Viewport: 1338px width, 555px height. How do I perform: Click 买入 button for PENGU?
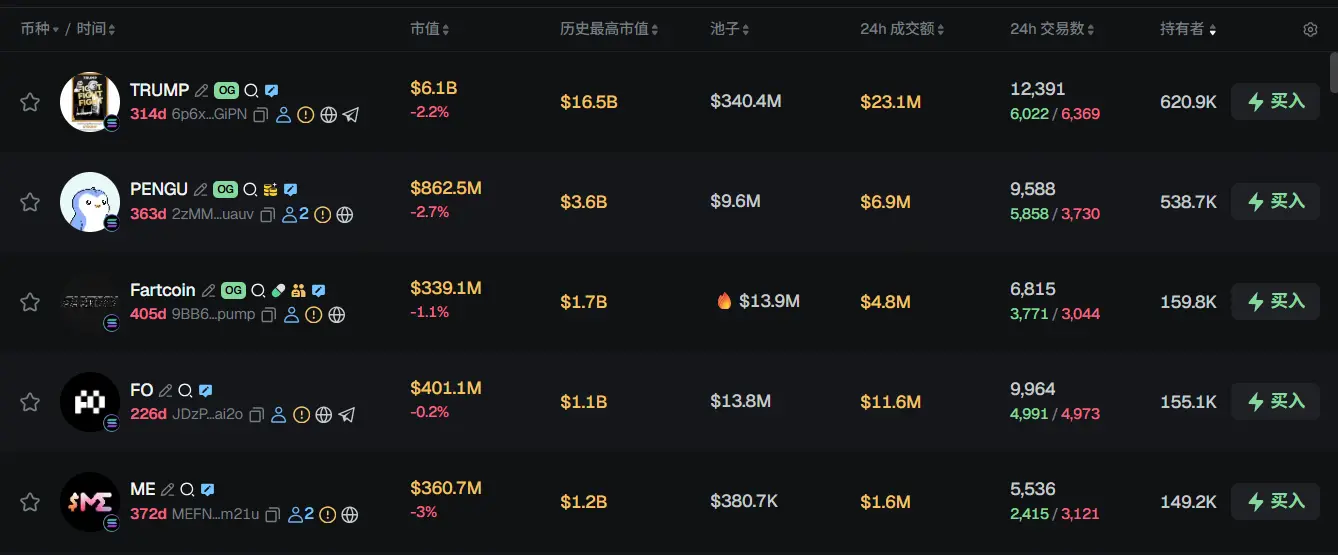click(x=1275, y=202)
